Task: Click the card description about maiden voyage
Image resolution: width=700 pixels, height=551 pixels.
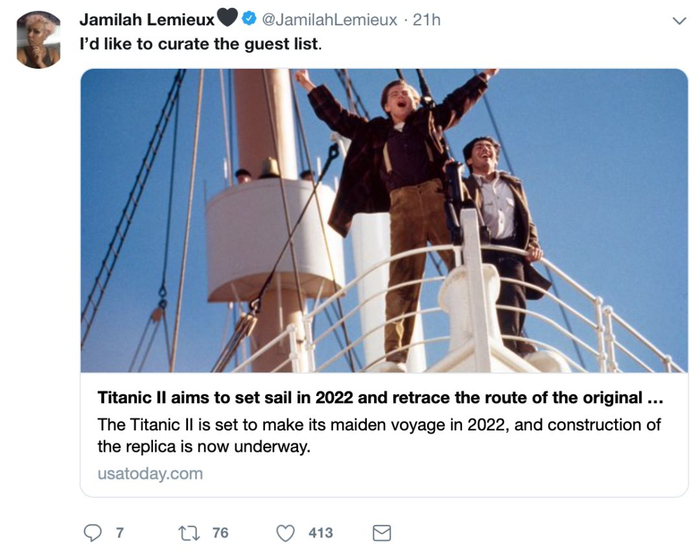Action: tap(379, 435)
